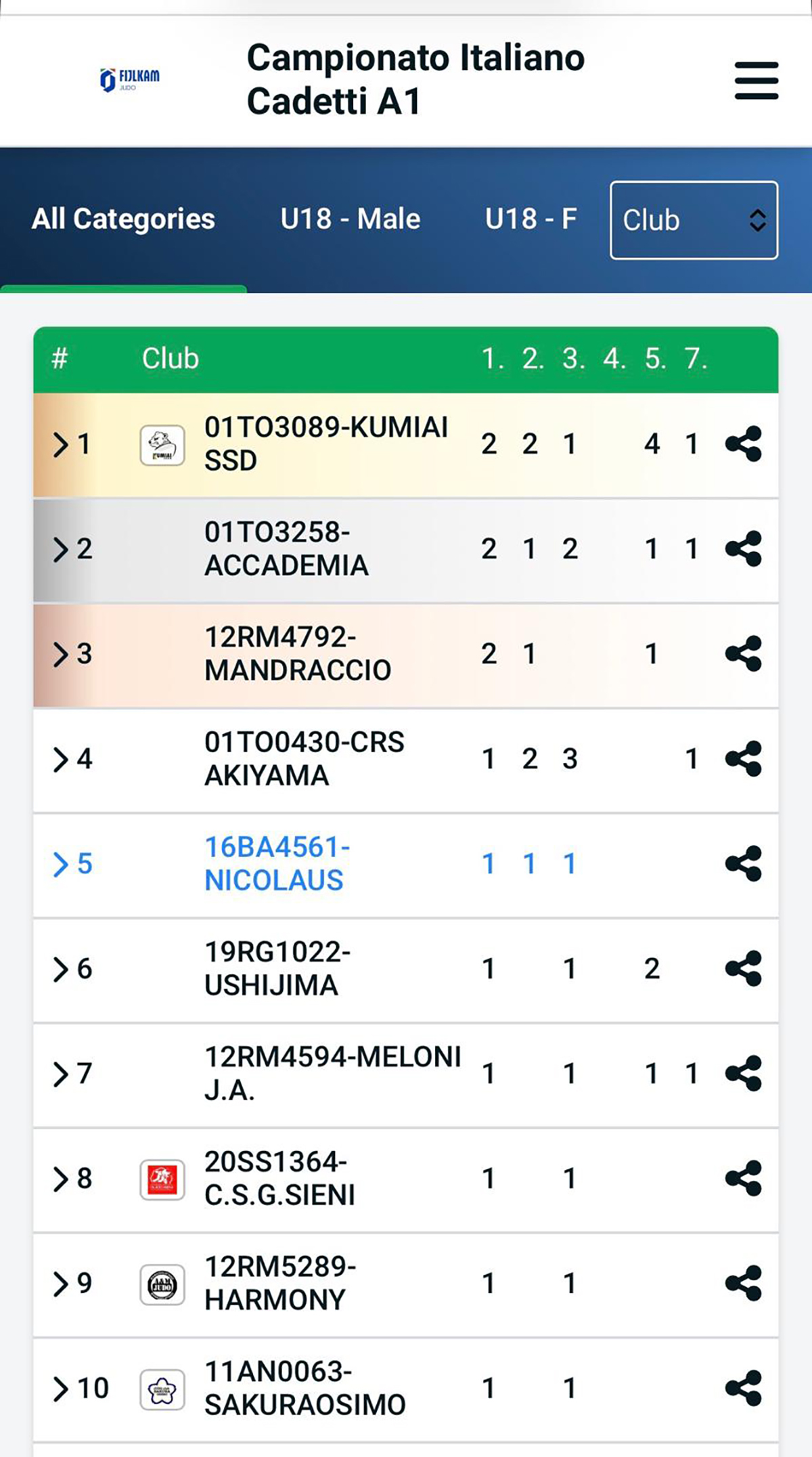Open the 12RM4792-MANDRACCIO club entry

(x=298, y=653)
